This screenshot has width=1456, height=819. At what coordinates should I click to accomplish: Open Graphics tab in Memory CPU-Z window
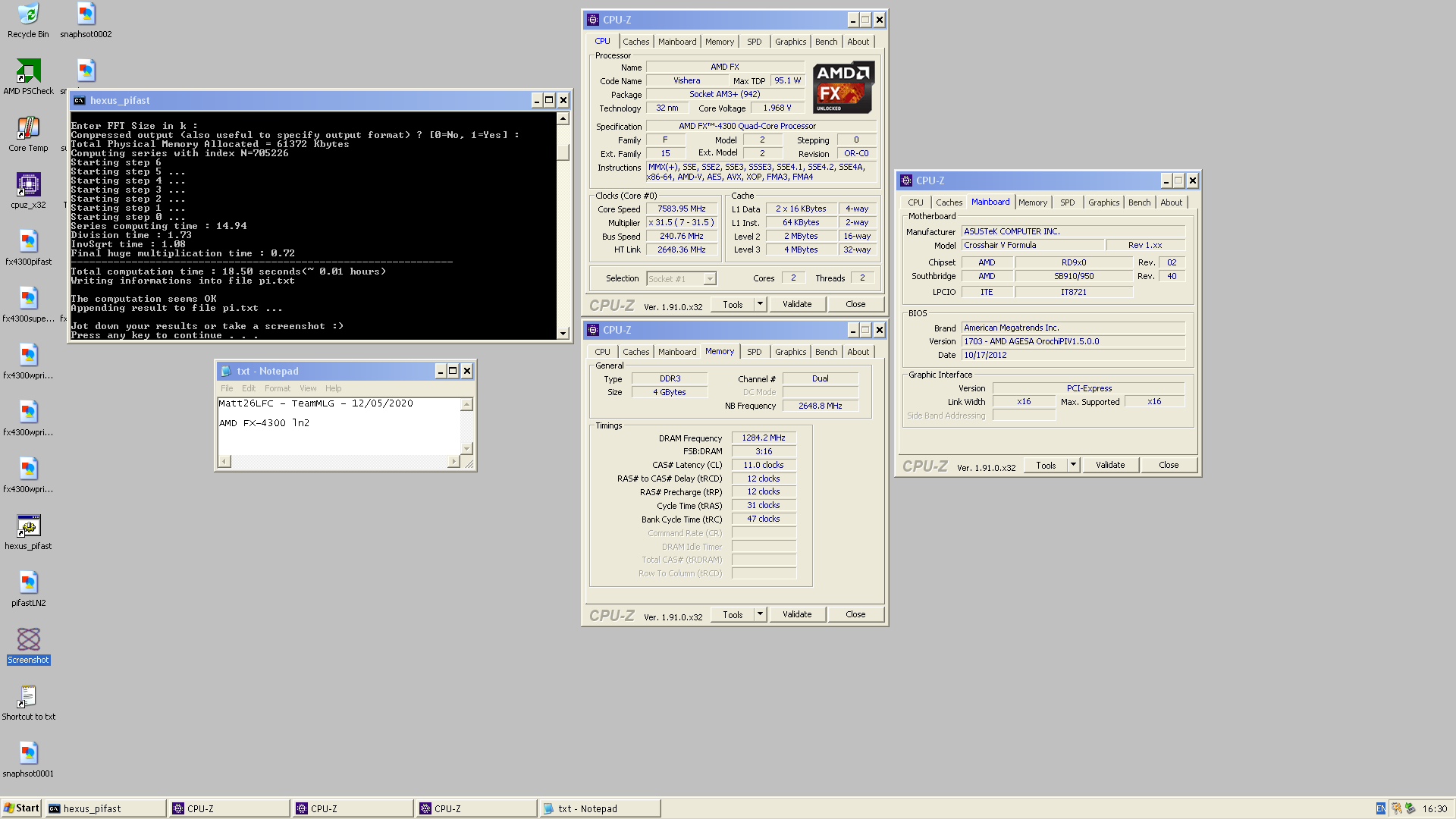pyautogui.click(x=790, y=352)
